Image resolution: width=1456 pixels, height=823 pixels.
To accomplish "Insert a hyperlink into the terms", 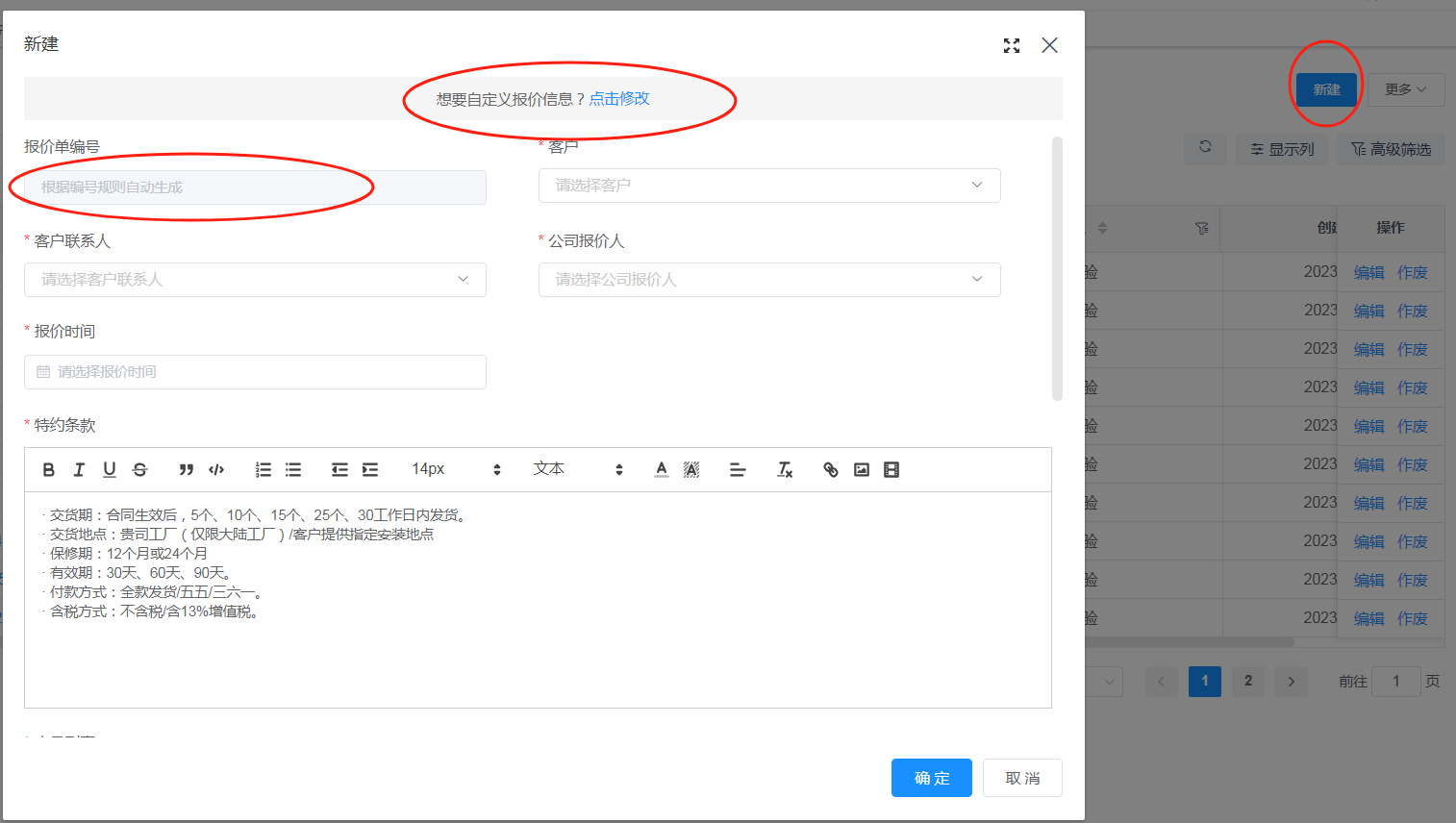I will (x=831, y=469).
